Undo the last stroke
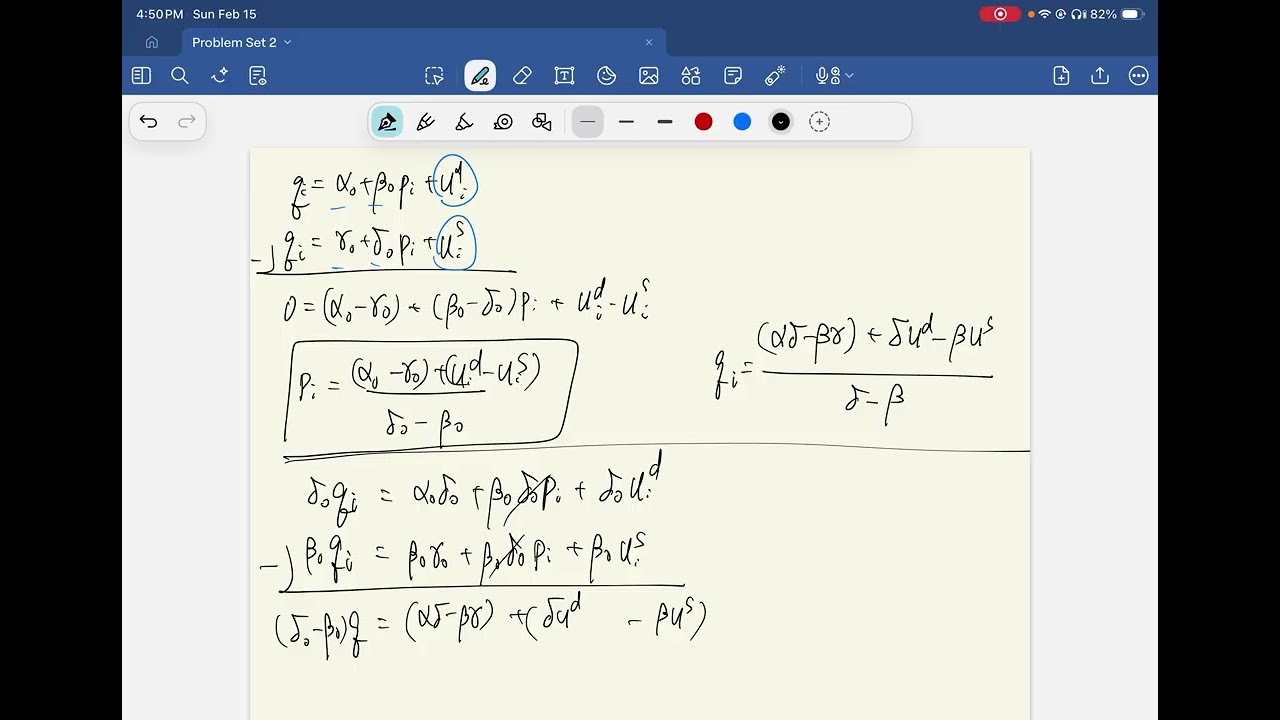 pos(148,122)
